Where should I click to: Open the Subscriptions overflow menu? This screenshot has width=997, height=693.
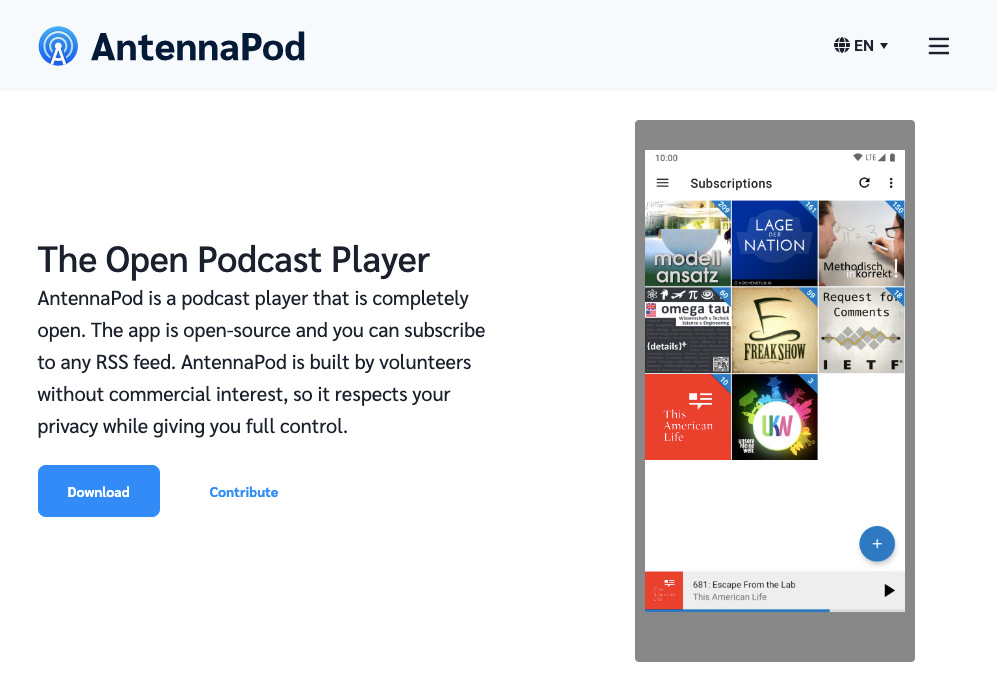point(891,183)
